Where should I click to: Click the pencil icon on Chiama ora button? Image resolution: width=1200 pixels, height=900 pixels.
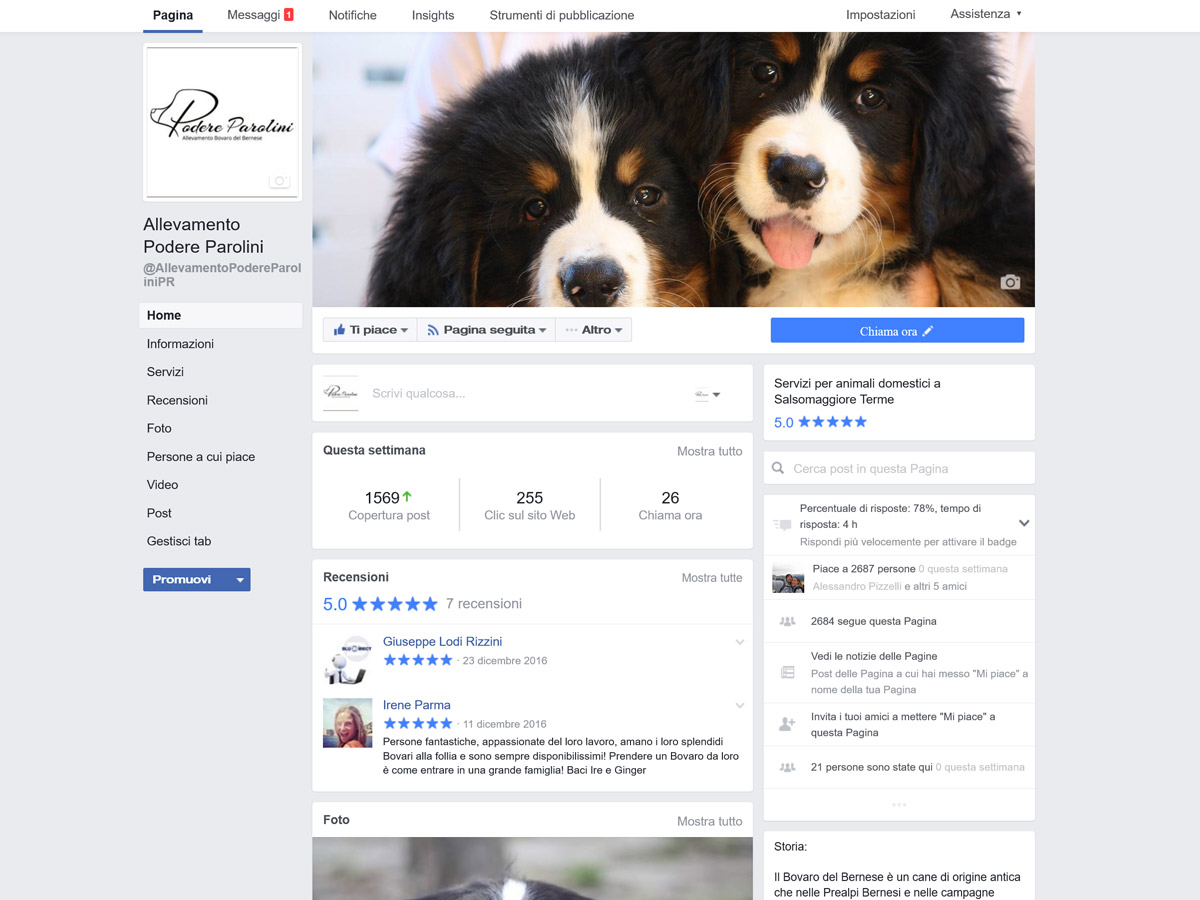coord(928,331)
